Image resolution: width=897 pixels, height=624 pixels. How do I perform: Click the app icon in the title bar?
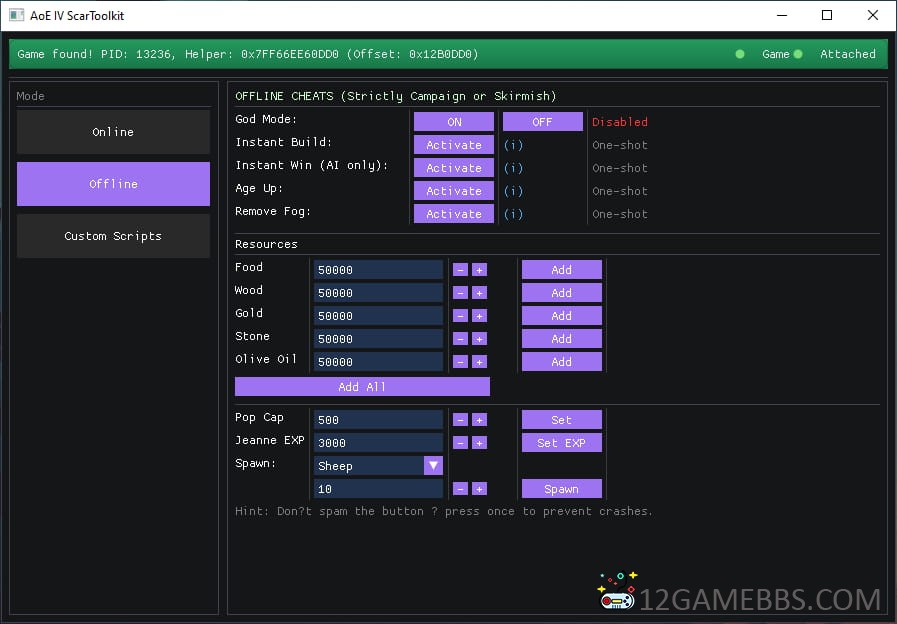pos(16,16)
